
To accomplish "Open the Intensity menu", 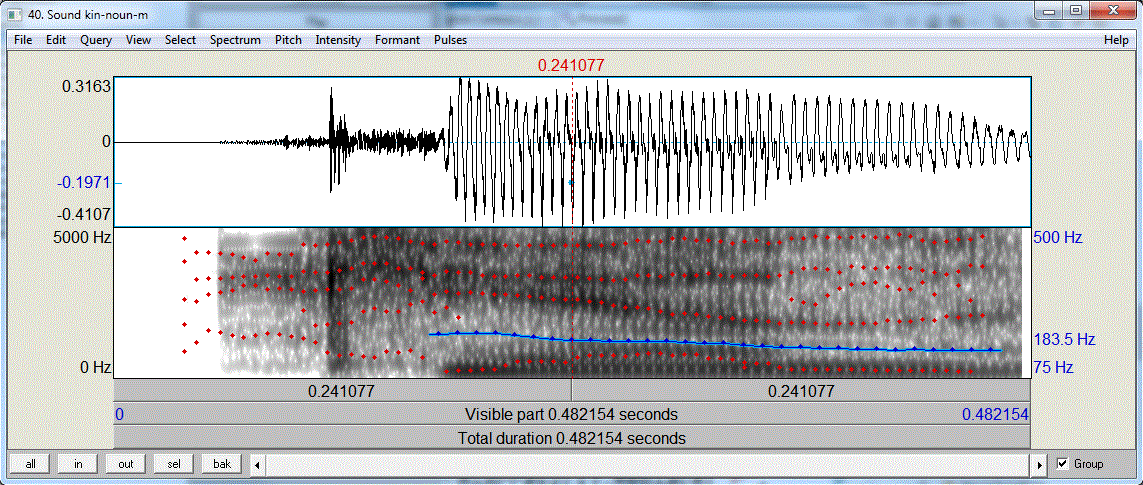I will [x=338, y=40].
